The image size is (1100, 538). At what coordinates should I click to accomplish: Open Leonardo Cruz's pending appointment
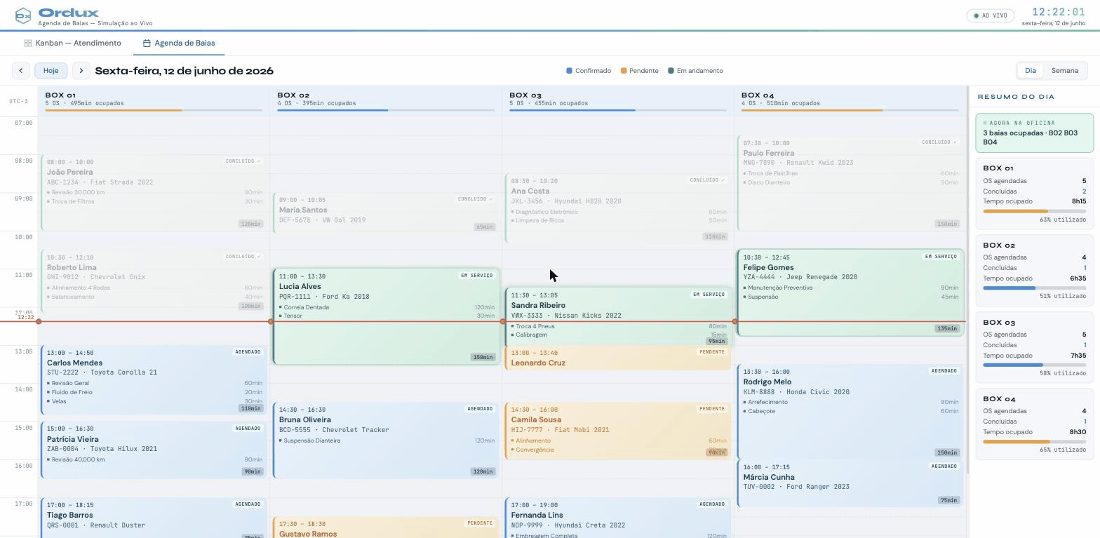pyautogui.click(x=617, y=358)
